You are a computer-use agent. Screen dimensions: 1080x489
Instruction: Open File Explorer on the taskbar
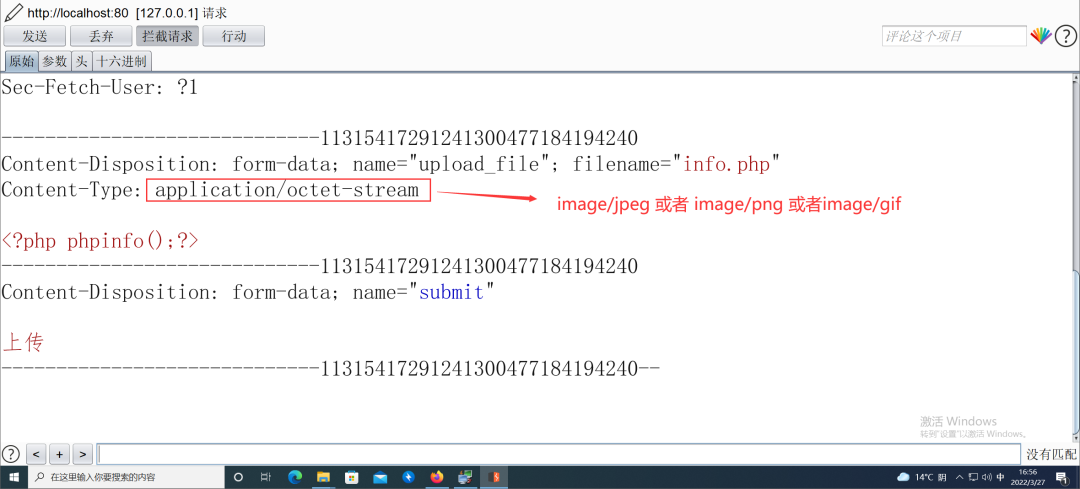click(x=323, y=477)
